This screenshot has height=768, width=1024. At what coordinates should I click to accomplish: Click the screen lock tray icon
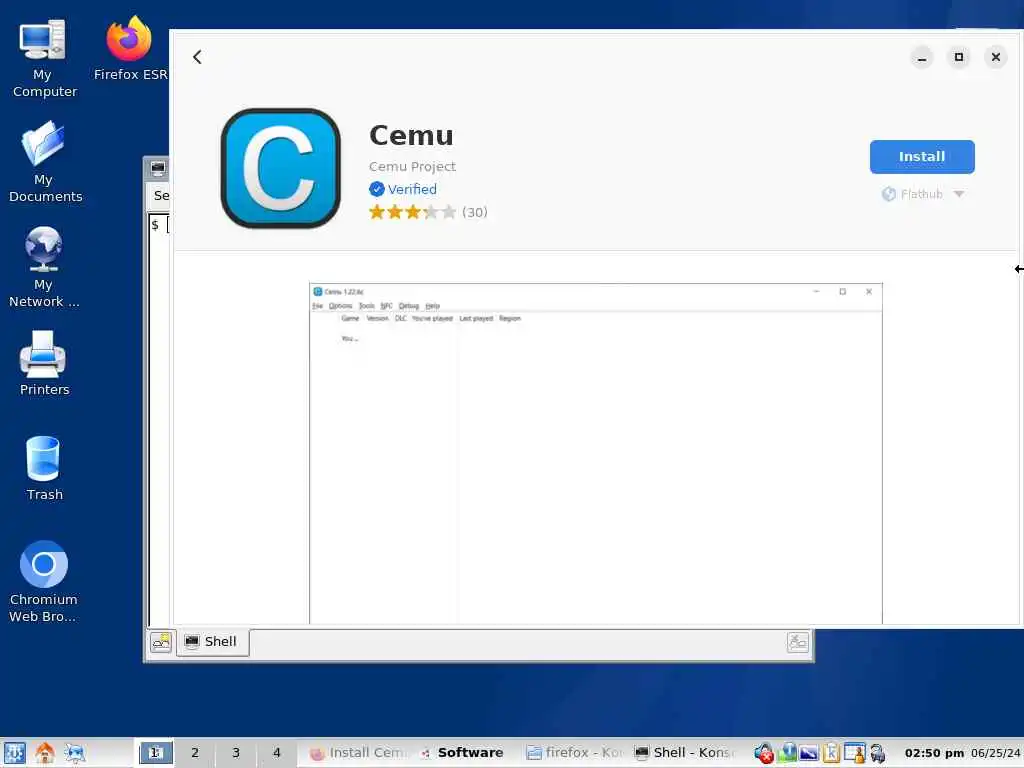pyautogui.click(x=854, y=753)
